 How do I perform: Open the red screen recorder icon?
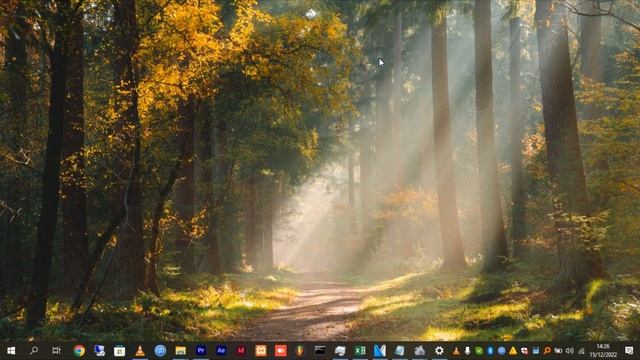pyautogui.click(x=281, y=351)
